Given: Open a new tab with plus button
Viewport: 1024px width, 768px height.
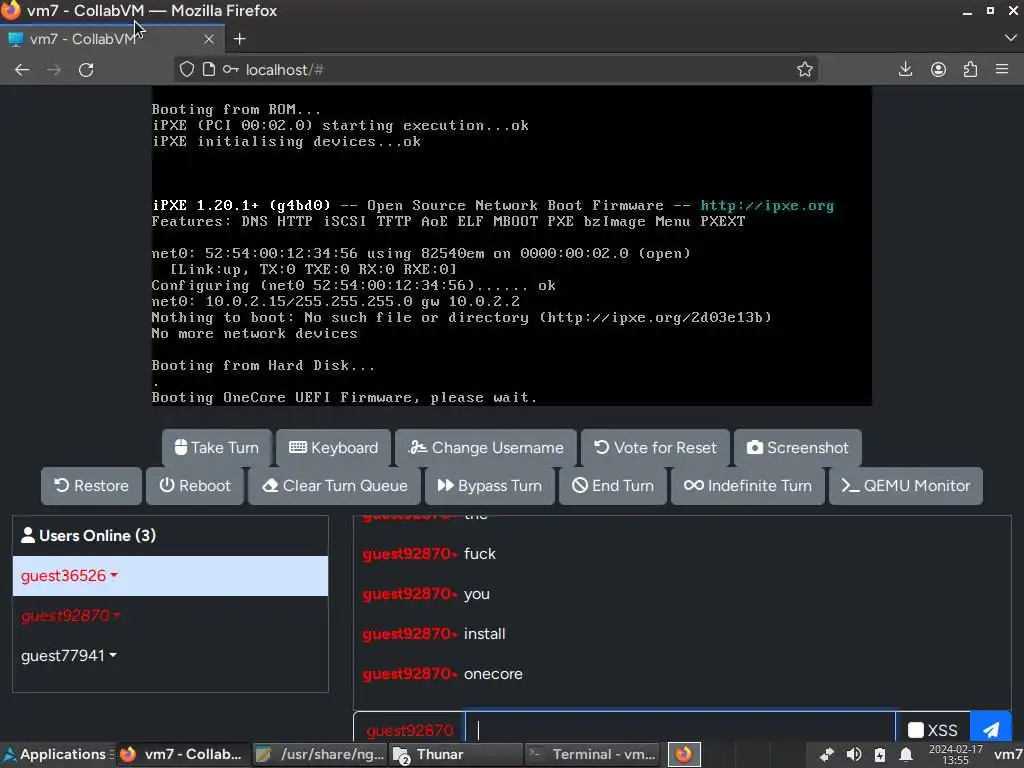Looking at the screenshot, I should coord(240,39).
